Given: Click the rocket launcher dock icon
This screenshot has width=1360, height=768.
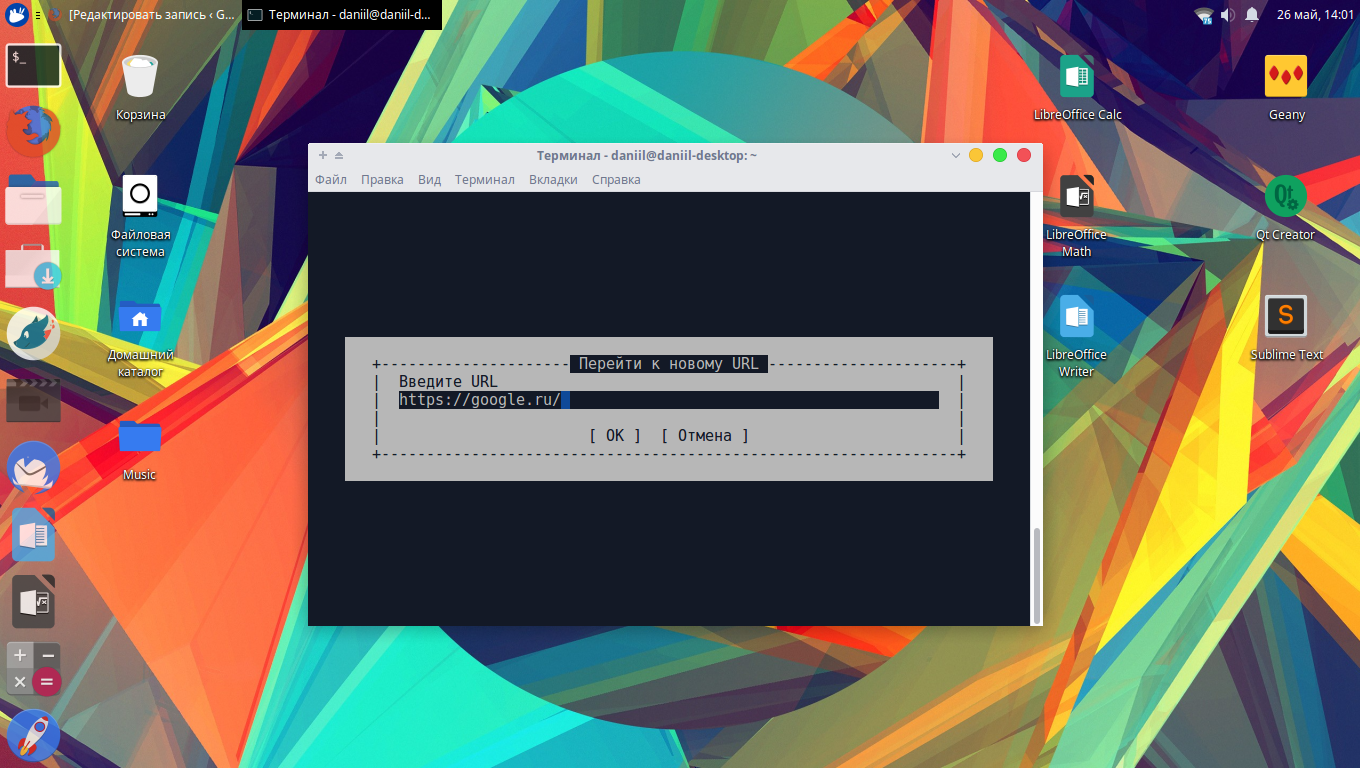Looking at the screenshot, I should pyautogui.click(x=34, y=735).
